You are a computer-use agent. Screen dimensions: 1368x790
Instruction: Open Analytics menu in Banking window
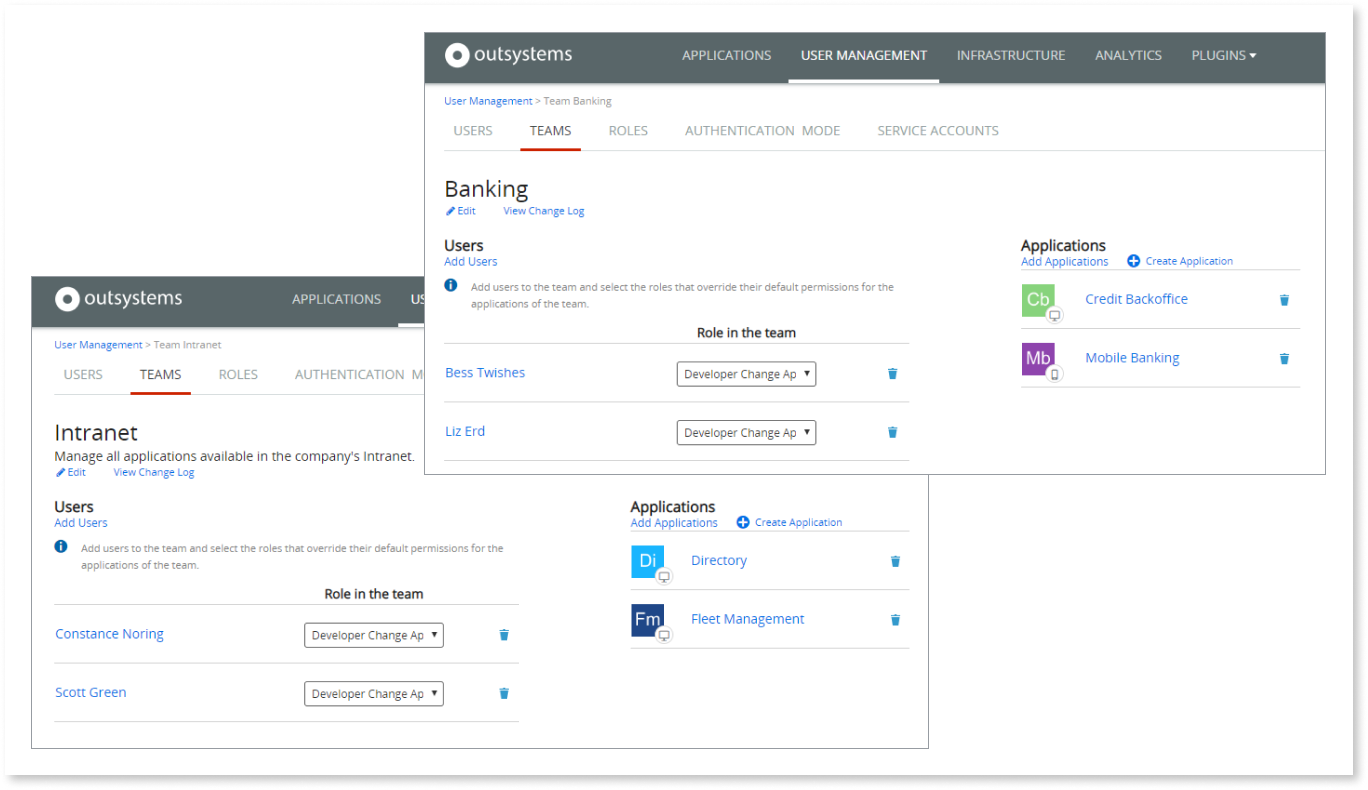pyautogui.click(x=1128, y=56)
